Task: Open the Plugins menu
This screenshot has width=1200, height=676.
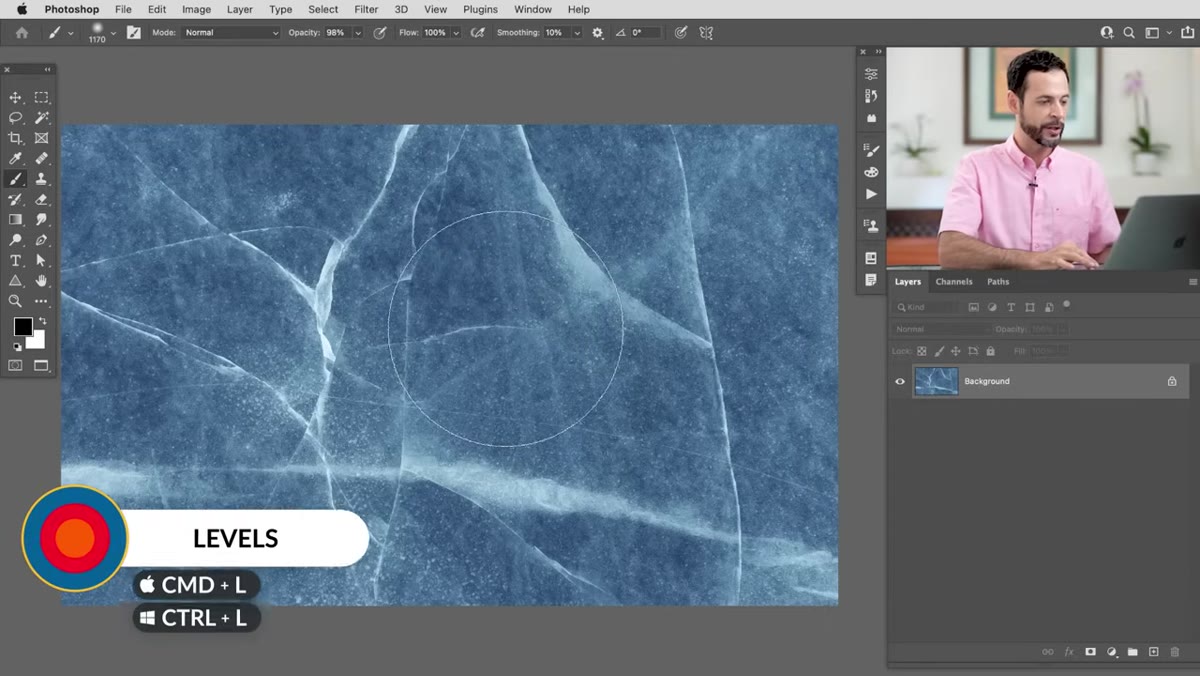Action: (480, 9)
